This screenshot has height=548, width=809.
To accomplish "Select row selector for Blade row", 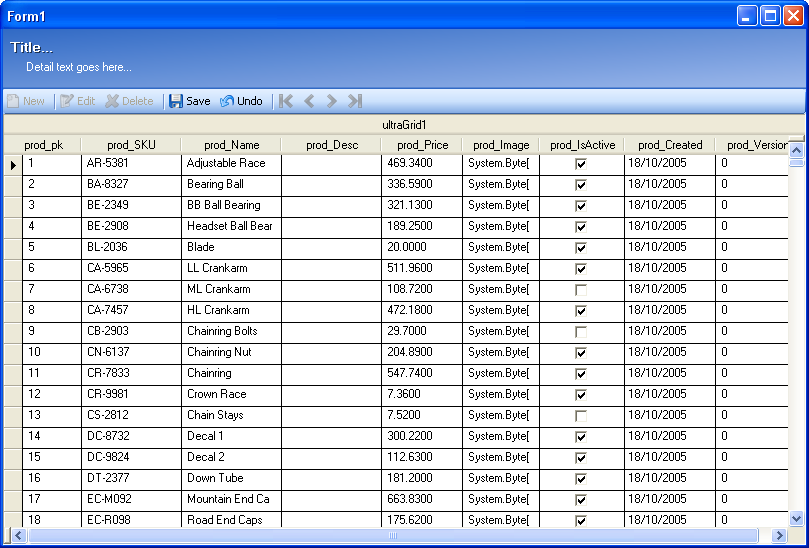I will click(13, 247).
